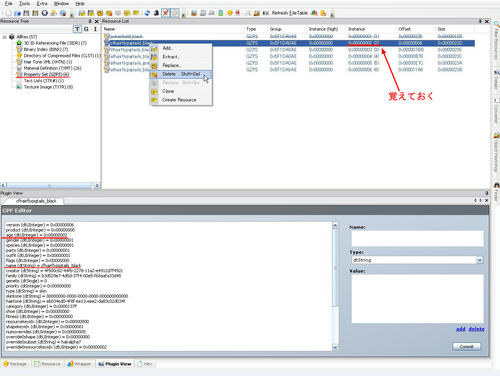Select the 3D ID Referencing File tree icon

[x=19, y=43]
